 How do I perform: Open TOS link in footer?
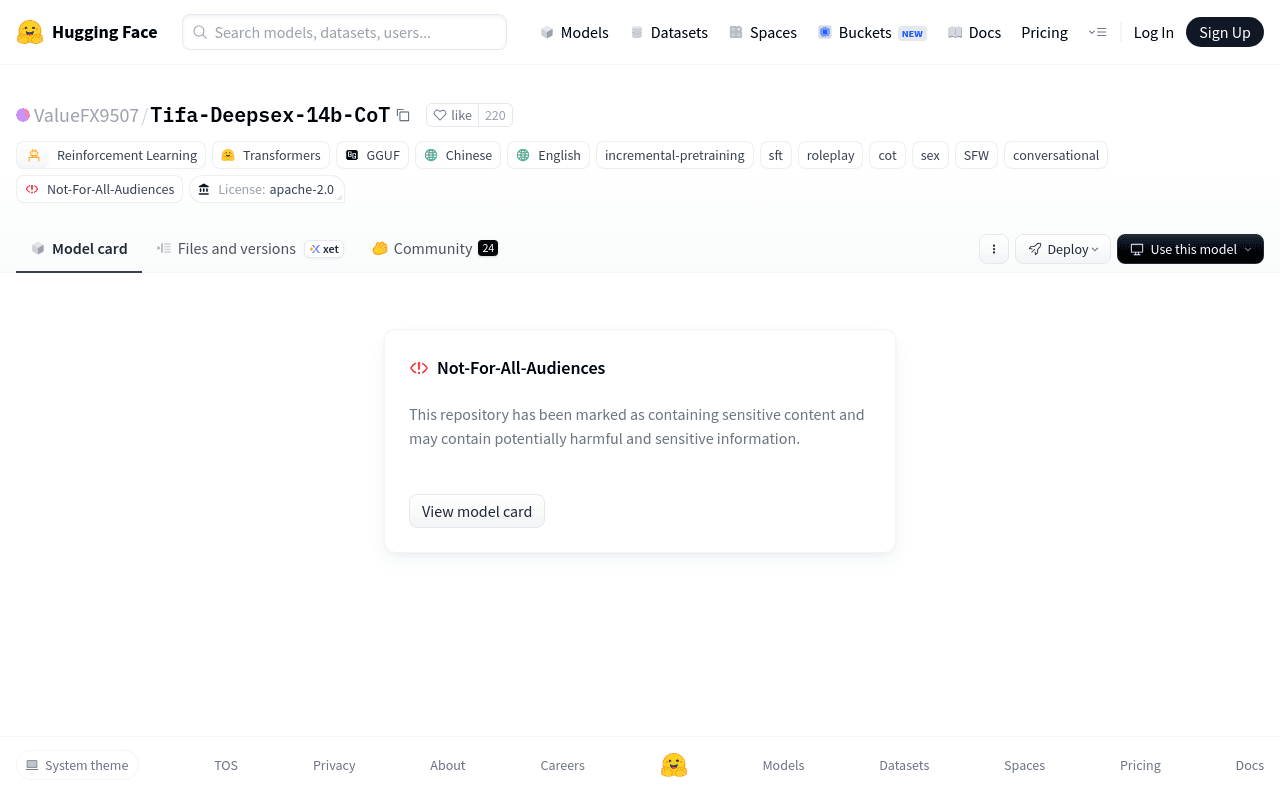click(x=226, y=765)
